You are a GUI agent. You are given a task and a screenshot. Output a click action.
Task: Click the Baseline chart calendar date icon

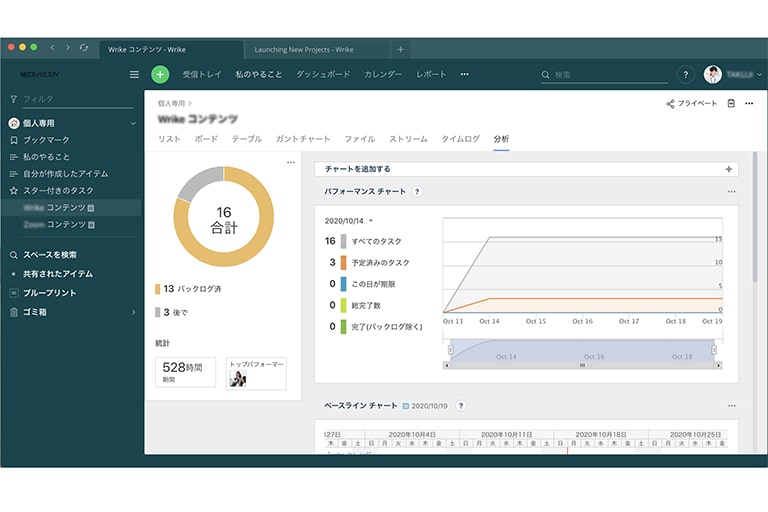[406, 406]
